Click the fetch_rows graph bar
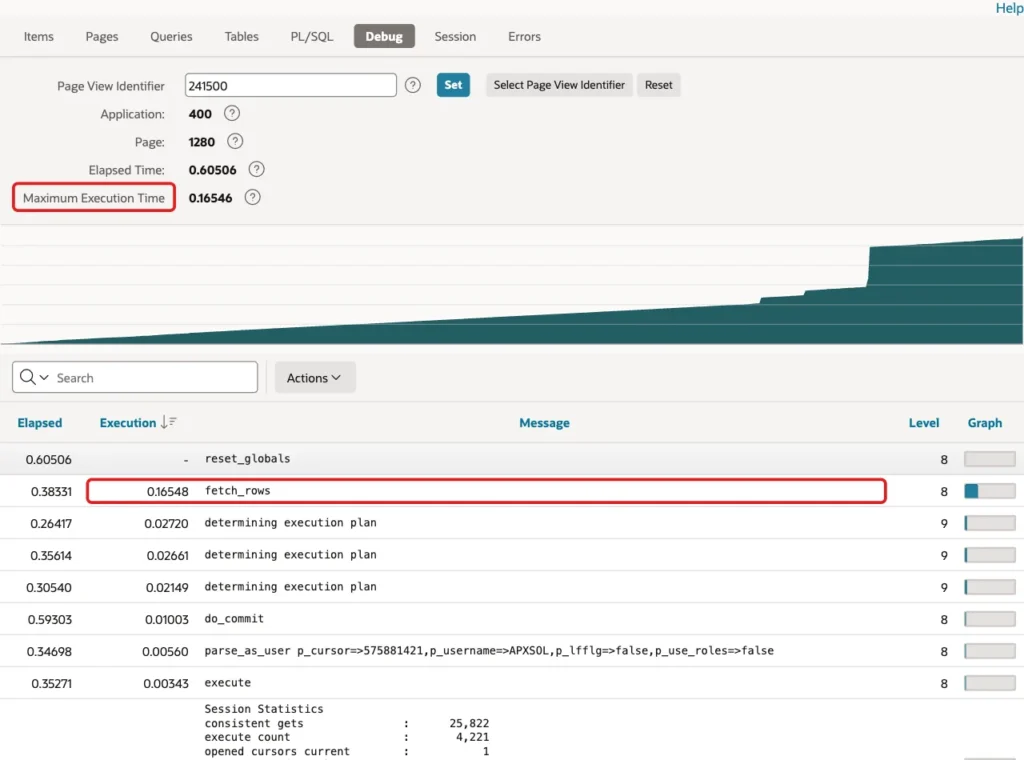This screenshot has height=760, width=1024. (x=990, y=491)
